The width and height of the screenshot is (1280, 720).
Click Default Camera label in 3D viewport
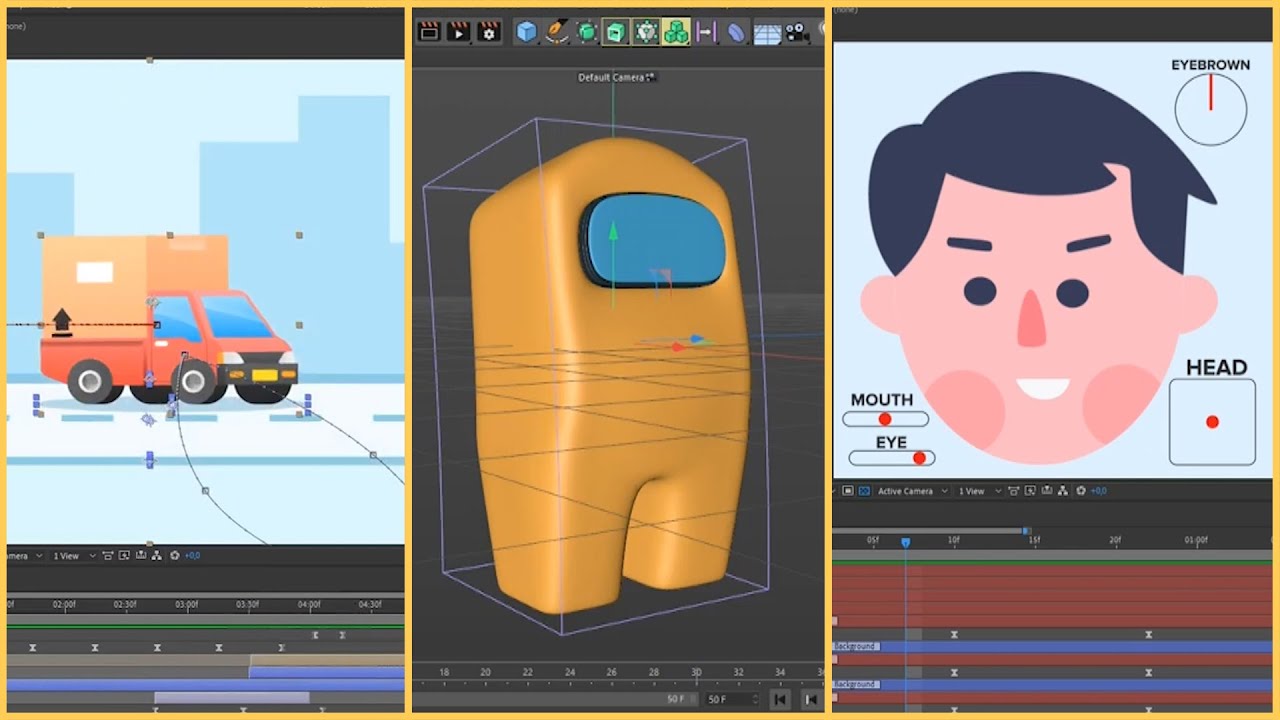click(611, 77)
